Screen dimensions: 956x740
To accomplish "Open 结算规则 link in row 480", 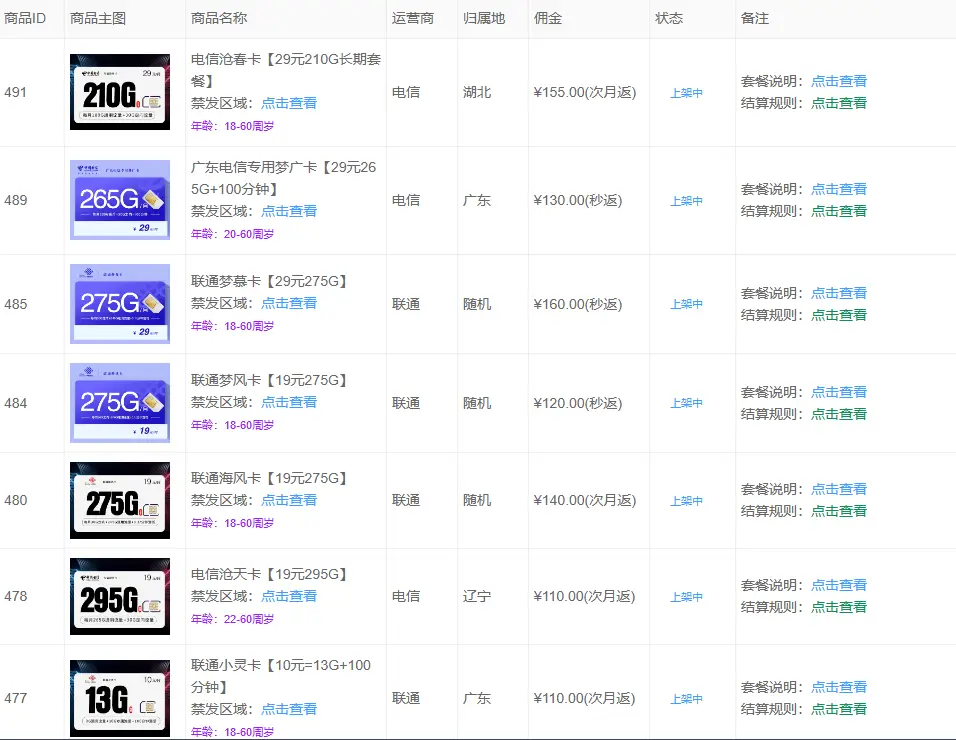I will point(839,511).
